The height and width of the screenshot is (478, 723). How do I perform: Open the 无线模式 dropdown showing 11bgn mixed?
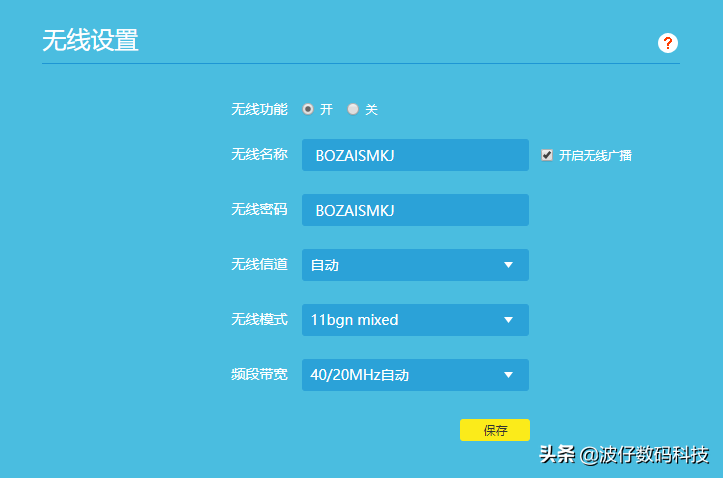[x=415, y=320]
